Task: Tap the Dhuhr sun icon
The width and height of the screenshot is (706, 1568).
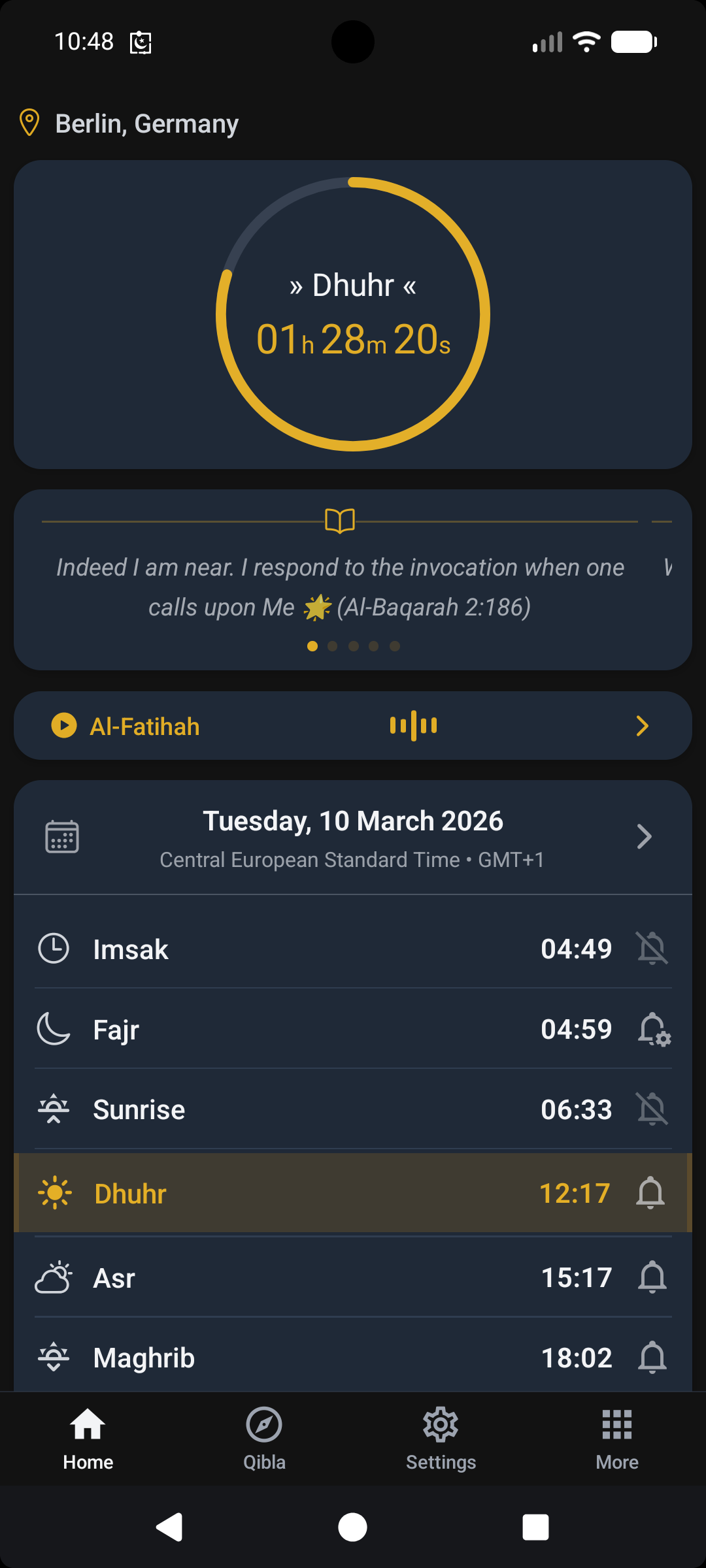Action: pyautogui.click(x=55, y=1193)
